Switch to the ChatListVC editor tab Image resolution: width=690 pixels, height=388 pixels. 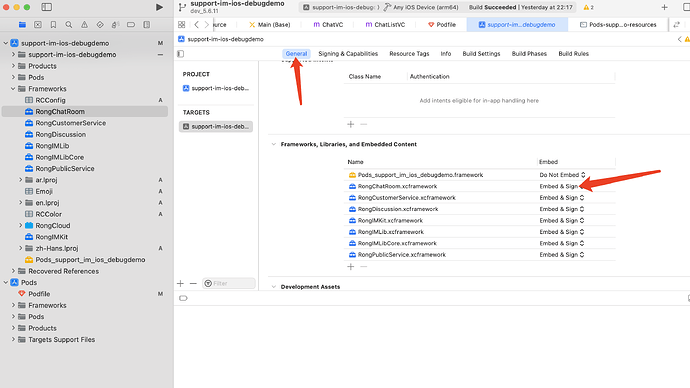click(x=385, y=25)
